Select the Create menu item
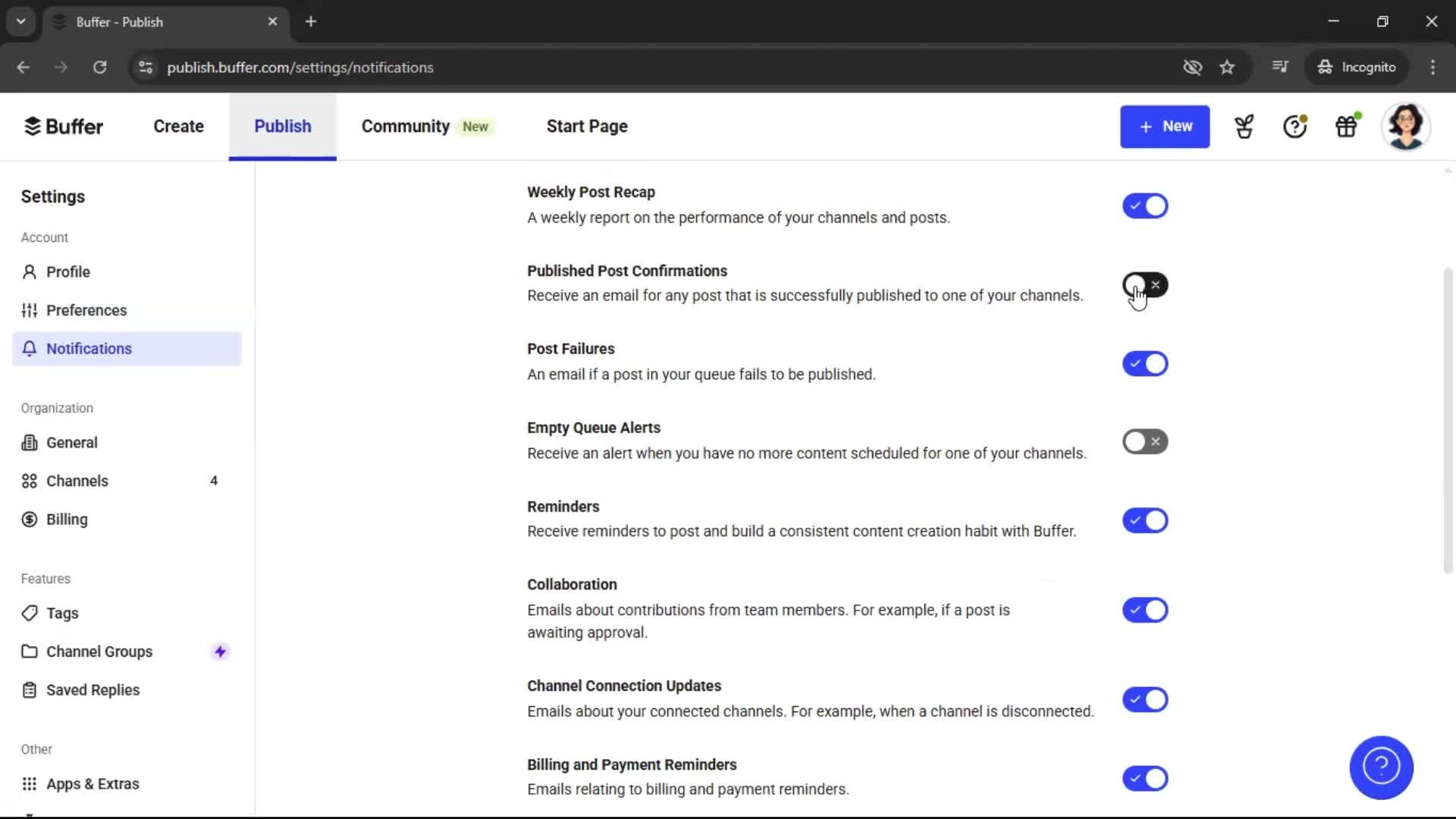Viewport: 1456px width, 819px height. [x=177, y=126]
